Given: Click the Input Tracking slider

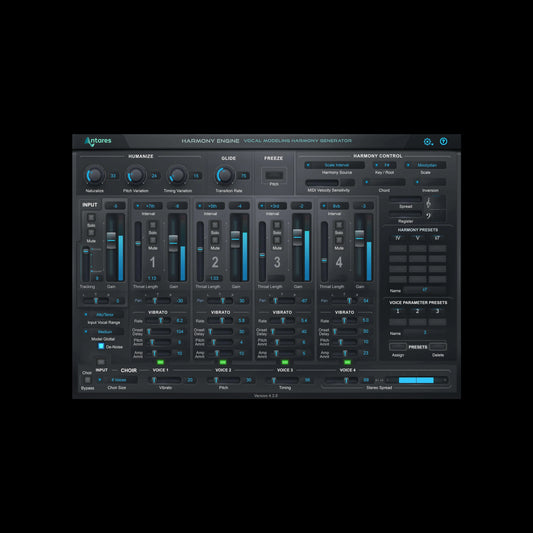Looking at the screenshot, I should pos(86,263).
